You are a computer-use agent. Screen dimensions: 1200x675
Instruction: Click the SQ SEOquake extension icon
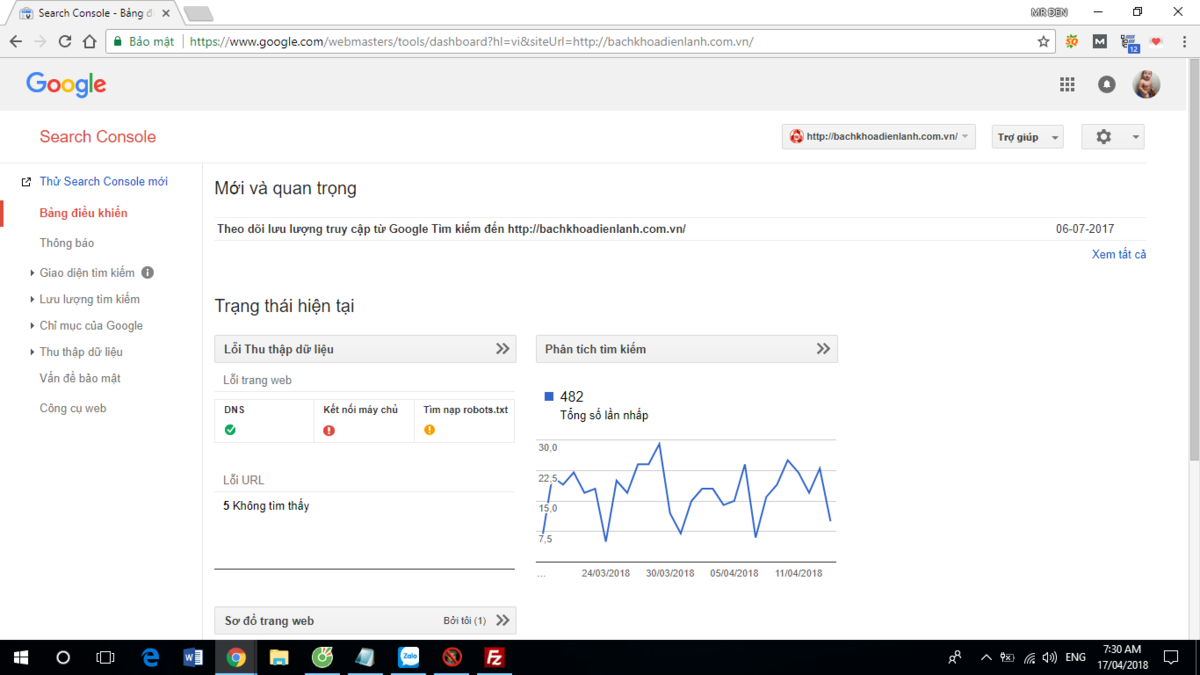(1072, 42)
